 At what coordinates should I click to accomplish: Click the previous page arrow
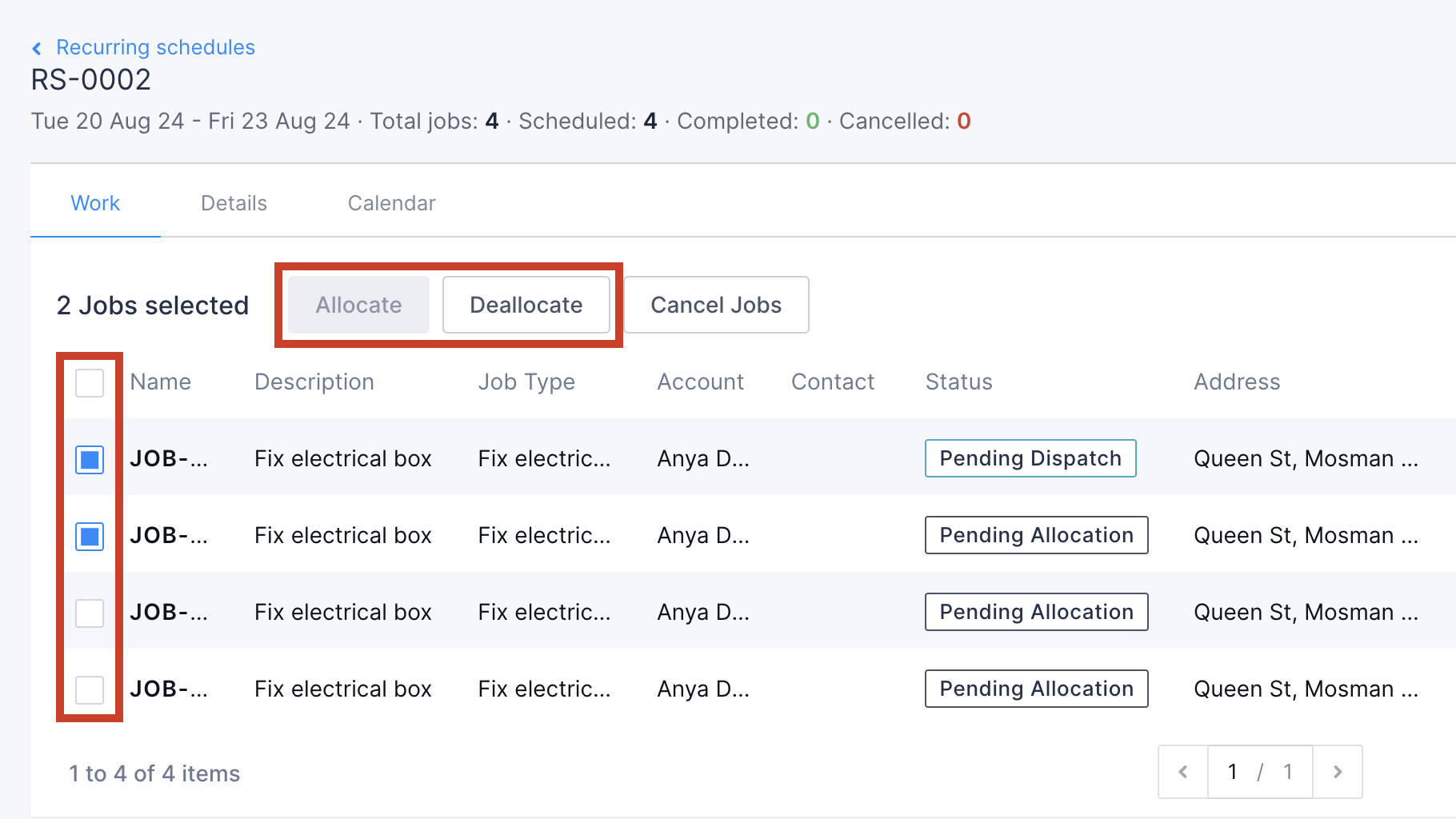1183,772
